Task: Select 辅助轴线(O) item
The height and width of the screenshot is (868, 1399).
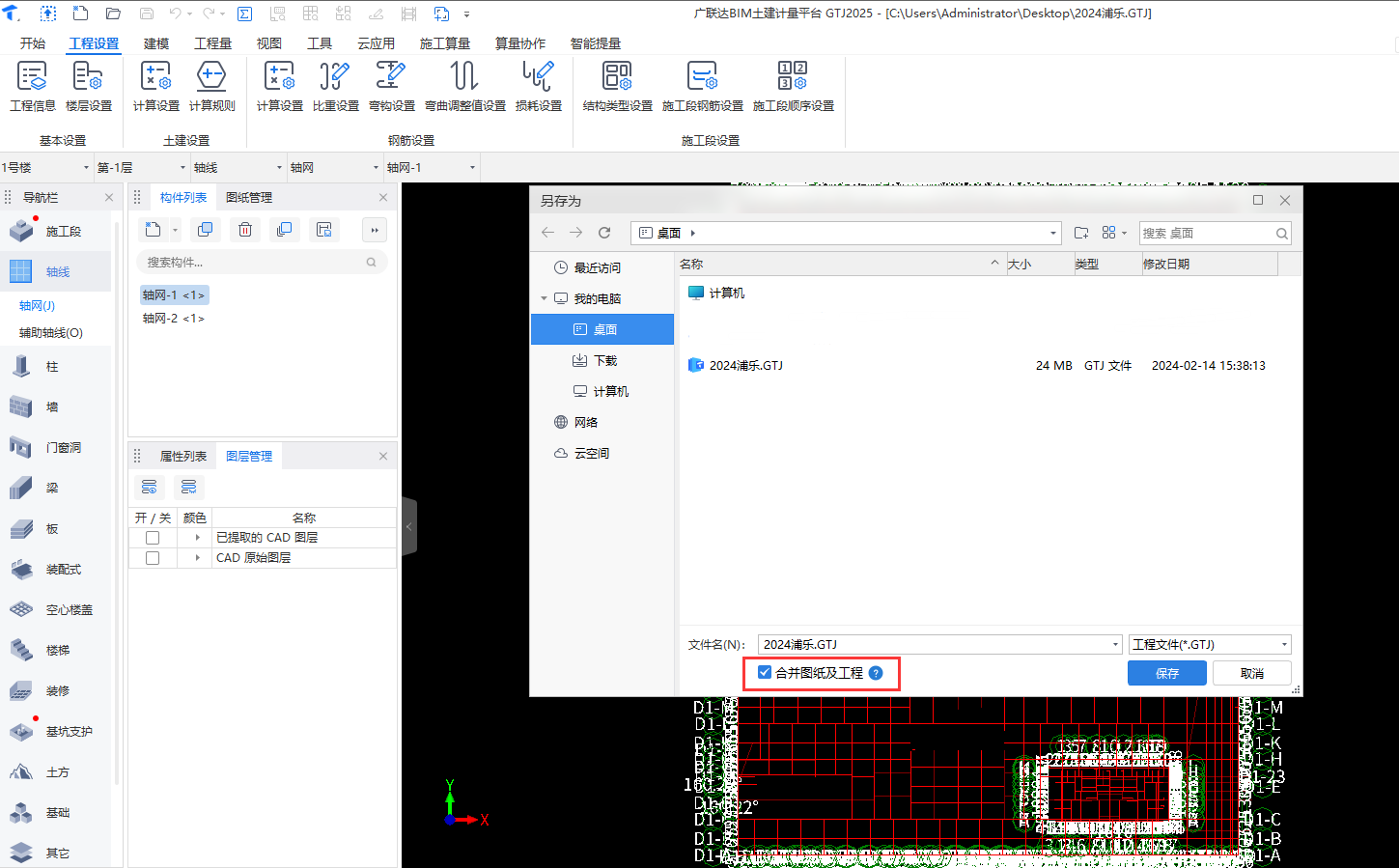Action: click(51, 333)
